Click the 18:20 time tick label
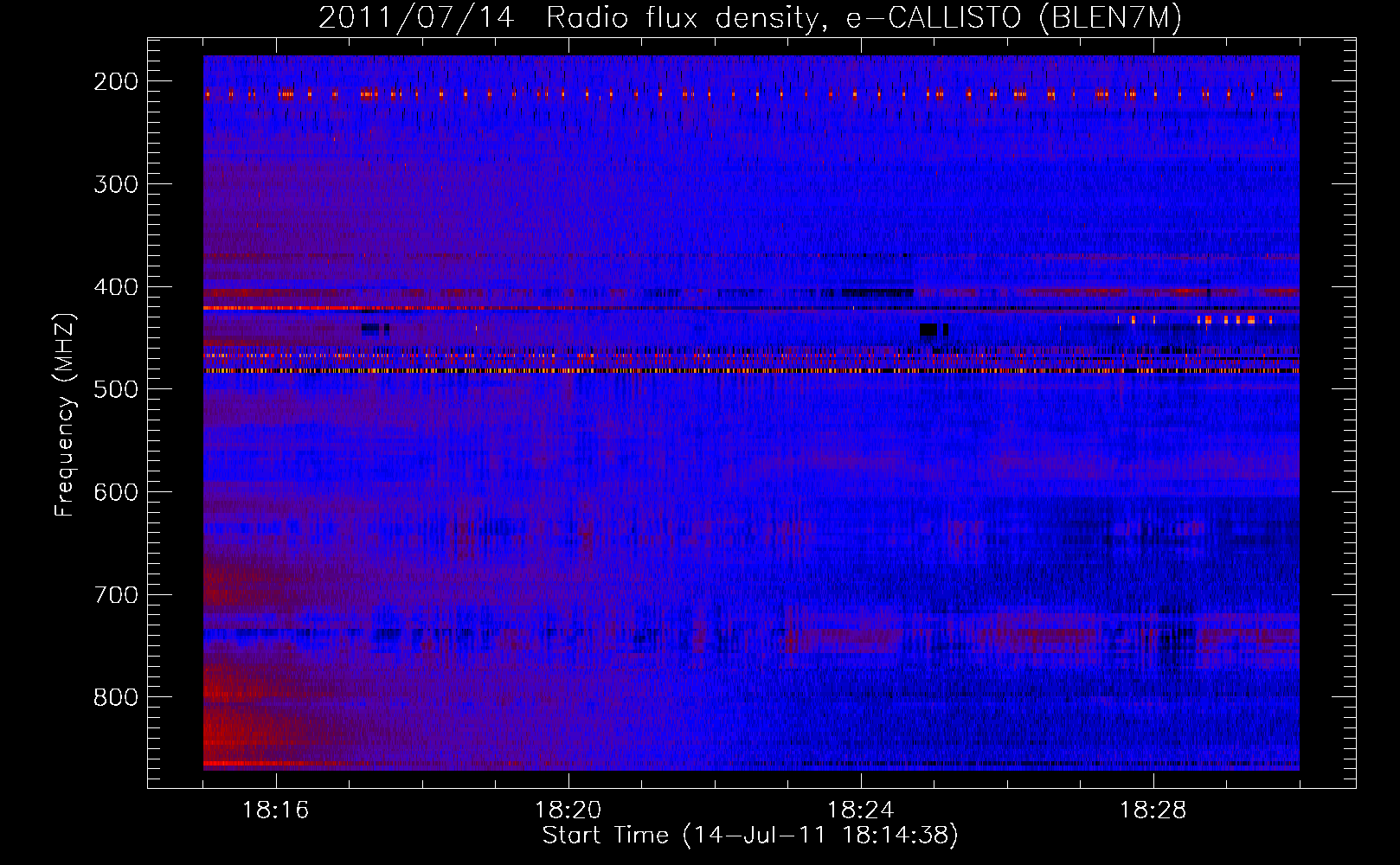The height and width of the screenshot is (865, 1400). [568, 811]
